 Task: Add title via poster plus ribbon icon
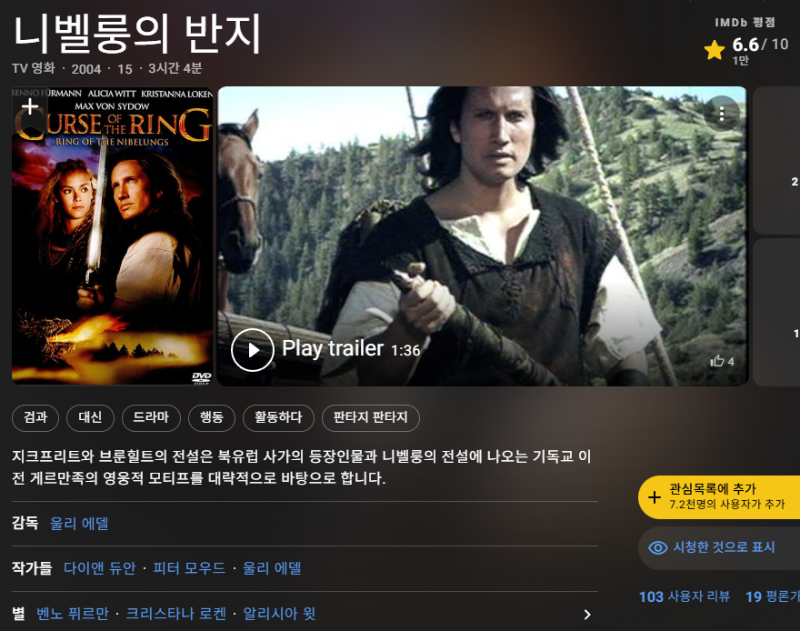pos(30,109)
